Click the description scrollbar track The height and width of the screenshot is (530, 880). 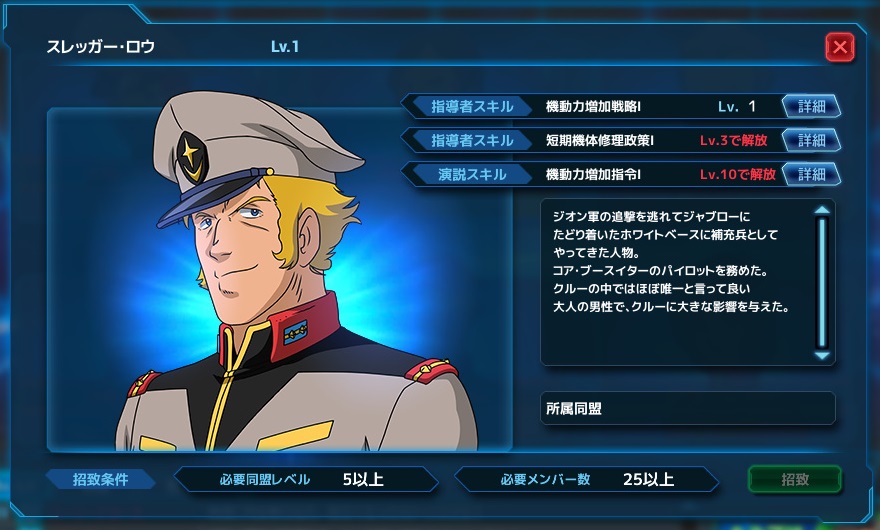click(x=822, y=283)
